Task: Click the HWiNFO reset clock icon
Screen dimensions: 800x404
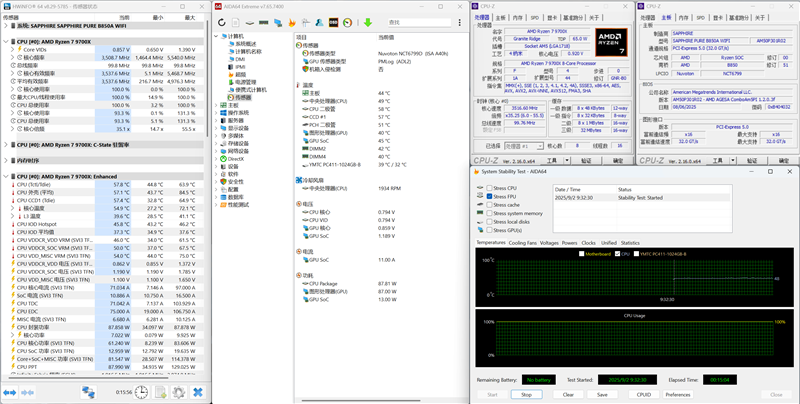Action: (141, 392)
